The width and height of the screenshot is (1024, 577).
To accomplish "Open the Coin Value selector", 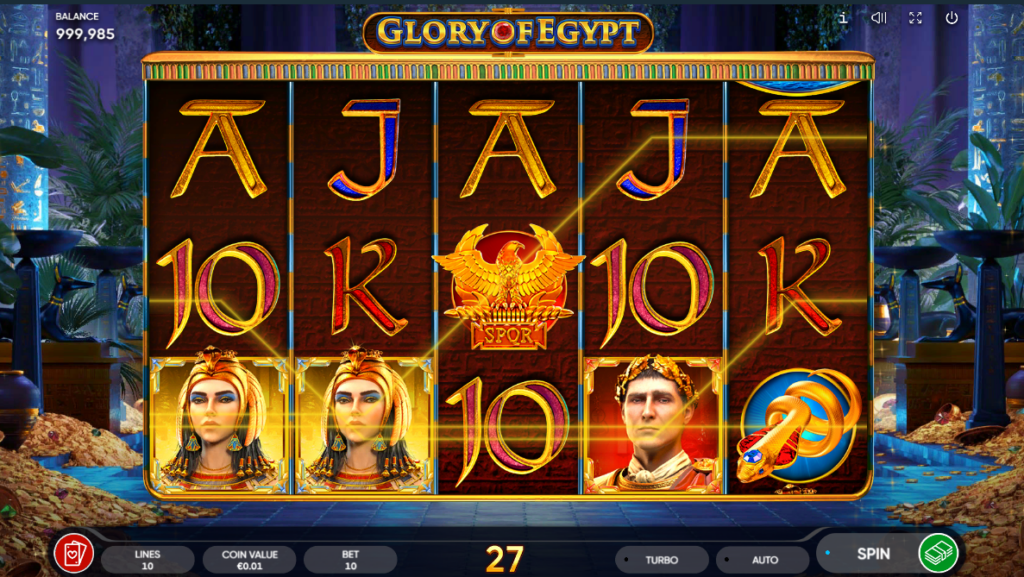I will (x=249, y=559).
